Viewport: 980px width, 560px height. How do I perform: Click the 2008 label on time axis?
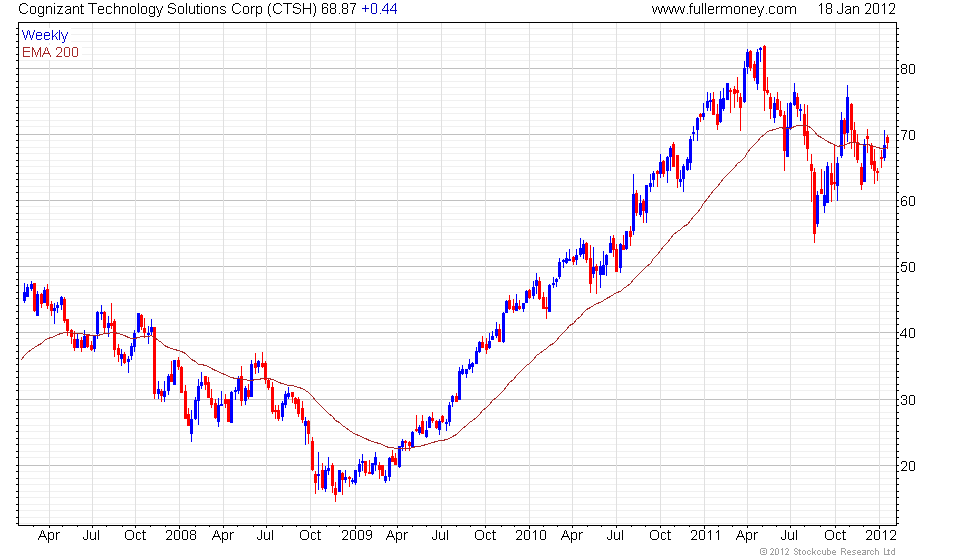(x=181, y=536)
